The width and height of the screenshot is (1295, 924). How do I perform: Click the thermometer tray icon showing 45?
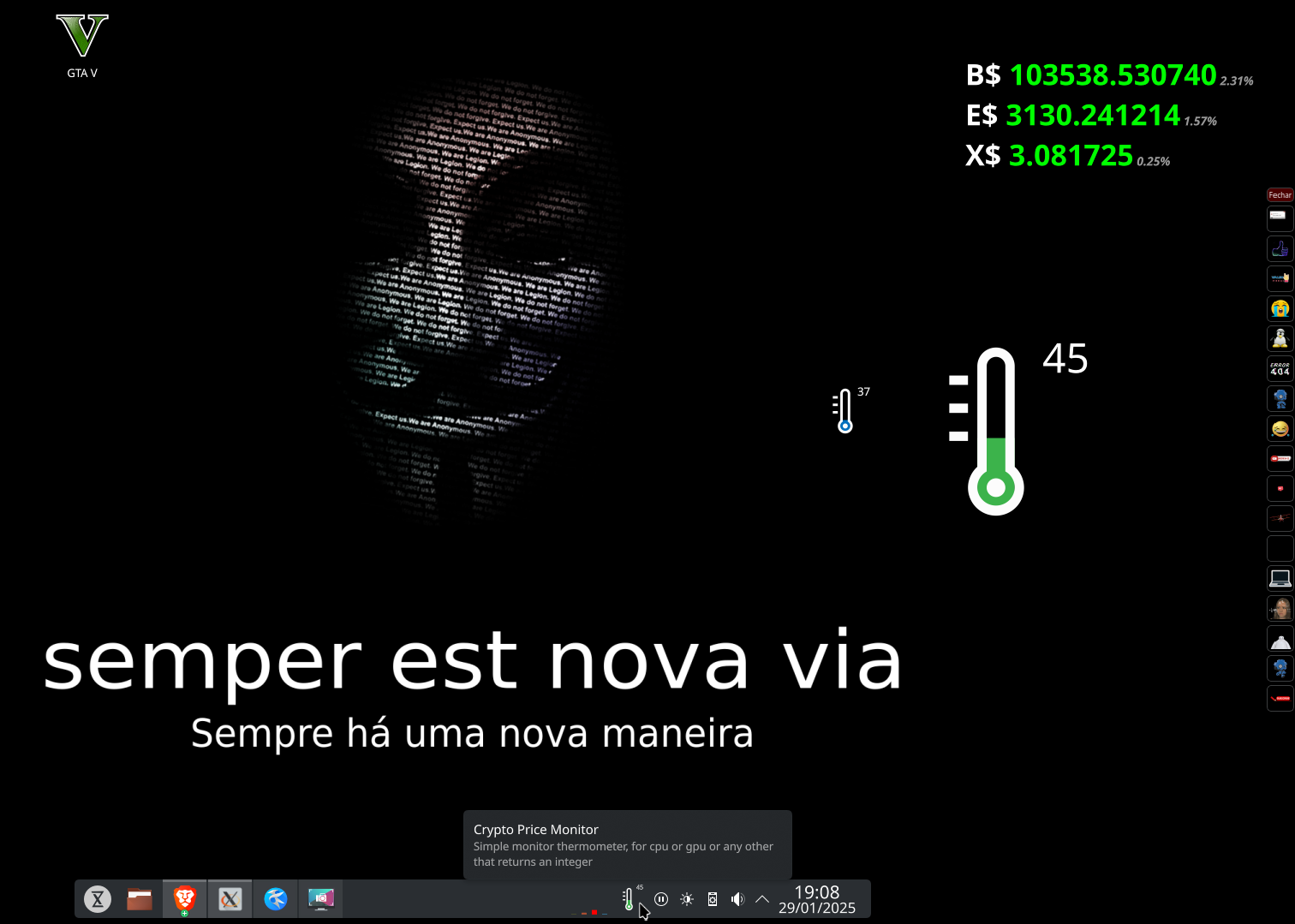coord(632,898)
